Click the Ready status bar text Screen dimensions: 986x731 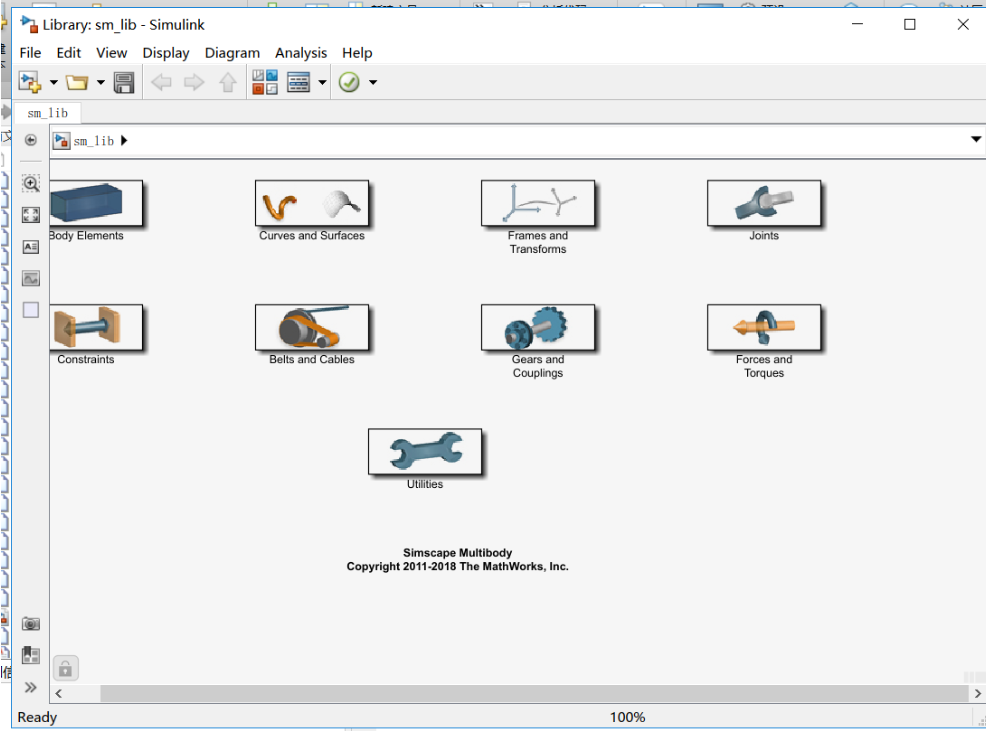(x=37, y=717)
